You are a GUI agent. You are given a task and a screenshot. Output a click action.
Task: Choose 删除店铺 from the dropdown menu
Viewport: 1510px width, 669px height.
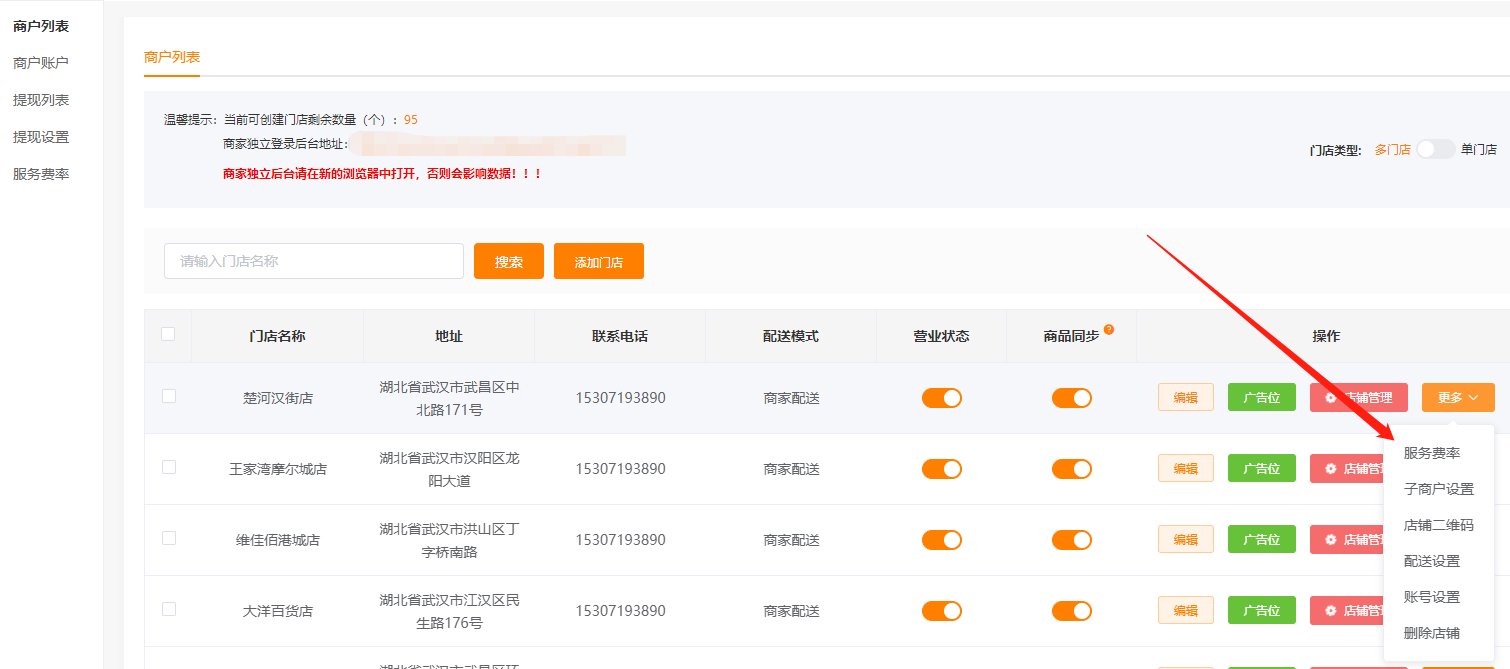1431,633
